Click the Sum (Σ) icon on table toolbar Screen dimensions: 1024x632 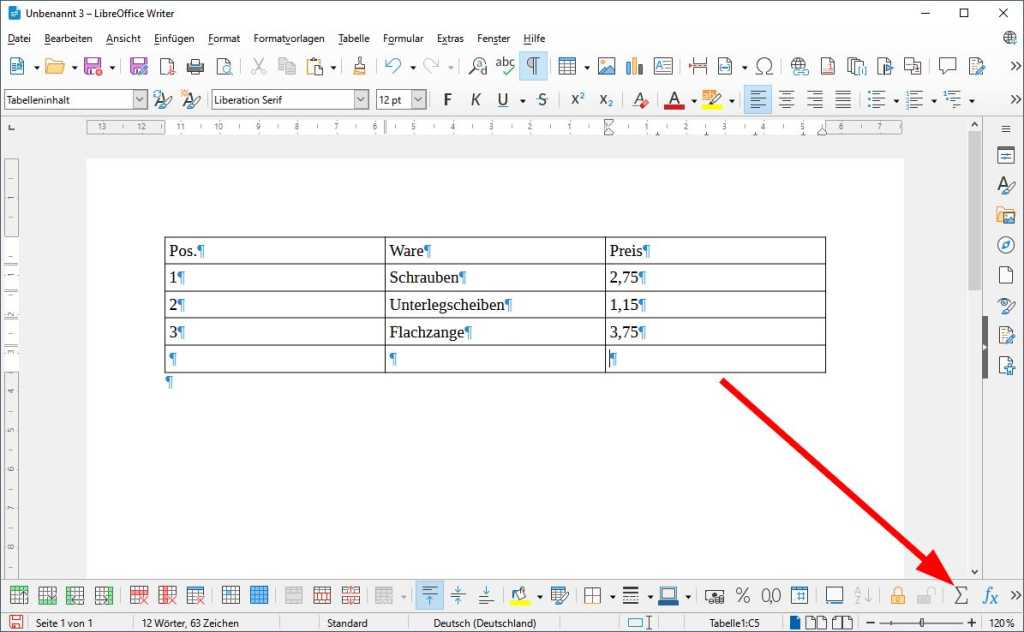coord(961,594)
